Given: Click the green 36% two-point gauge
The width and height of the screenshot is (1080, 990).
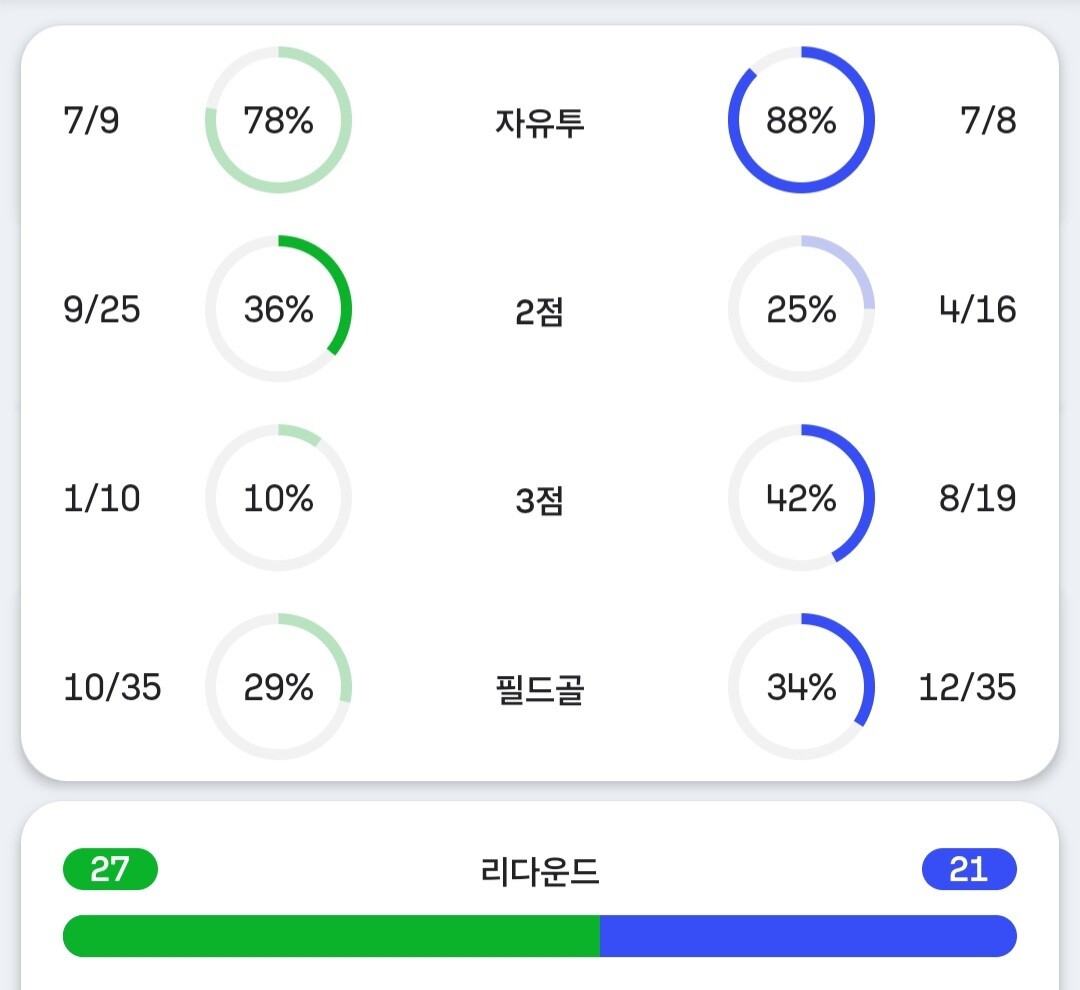Looking at the screenshot, I should click(x=278, y=309).
